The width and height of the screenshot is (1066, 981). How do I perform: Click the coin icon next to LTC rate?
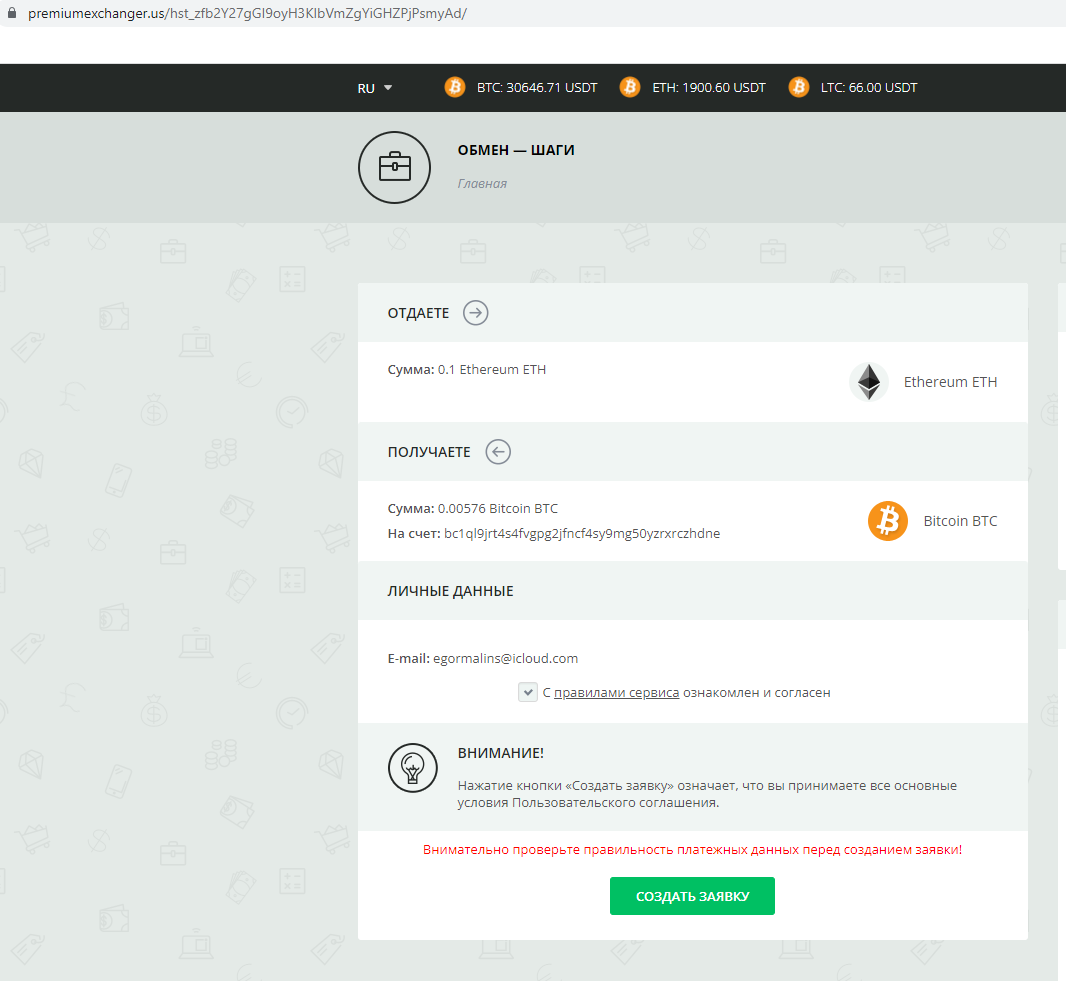799,87
